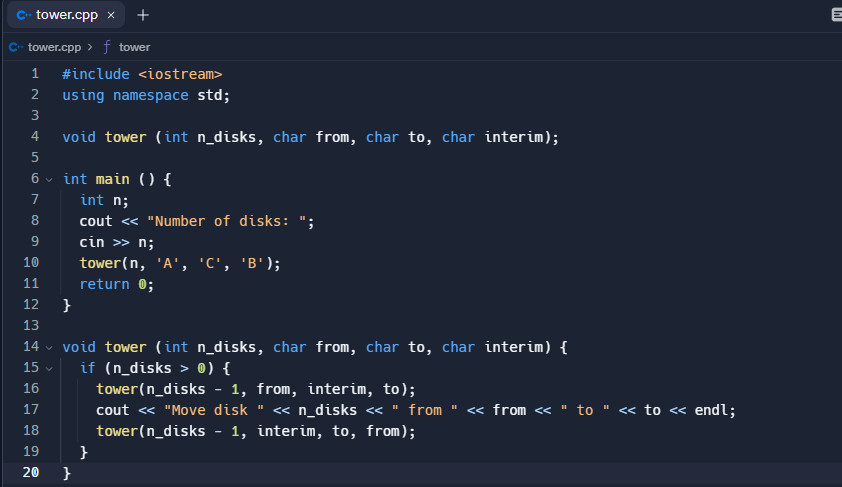The height and width of the screenshot is (487, 842).
Task: Click the C++ file icon in tower.cpp tab
Action: (x=24, y=15)
